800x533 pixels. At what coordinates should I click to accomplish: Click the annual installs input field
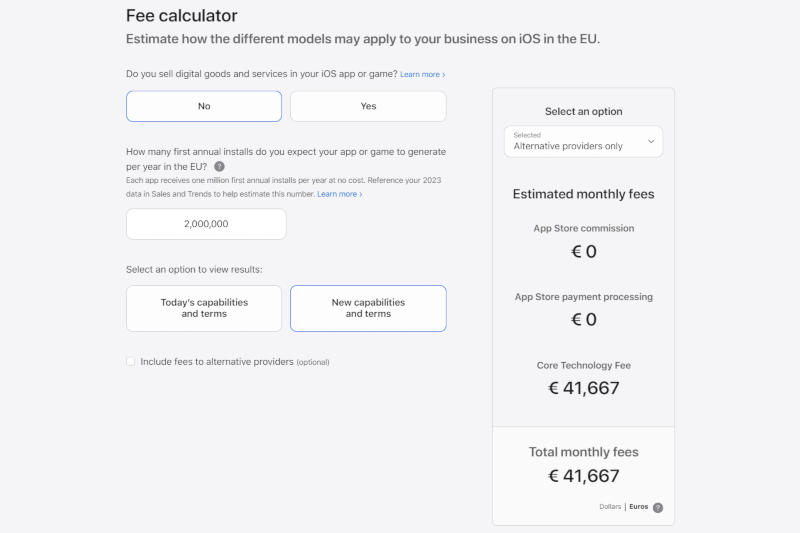click(206, 224)
